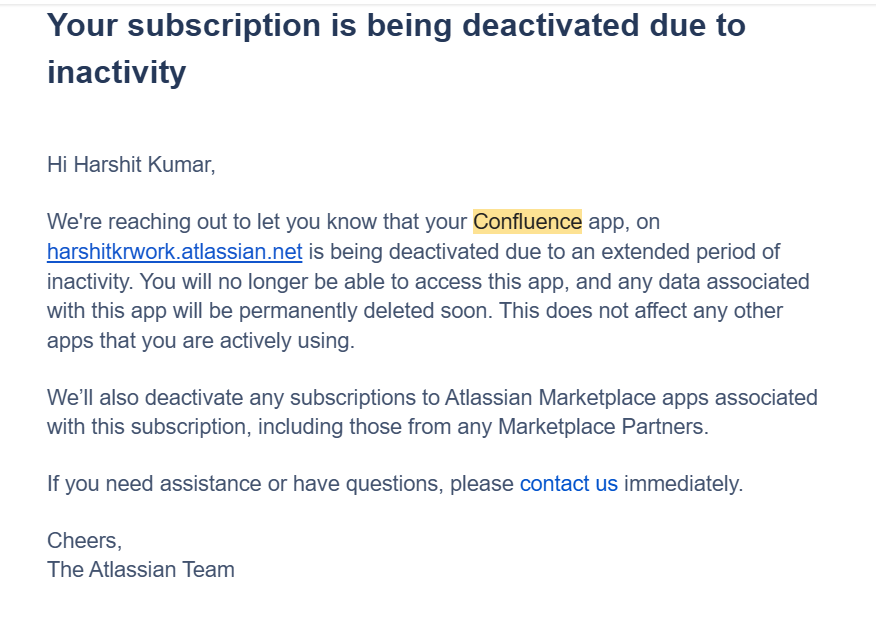Click the "Hi Harshit Kumar," greeting

pos(131,165)
